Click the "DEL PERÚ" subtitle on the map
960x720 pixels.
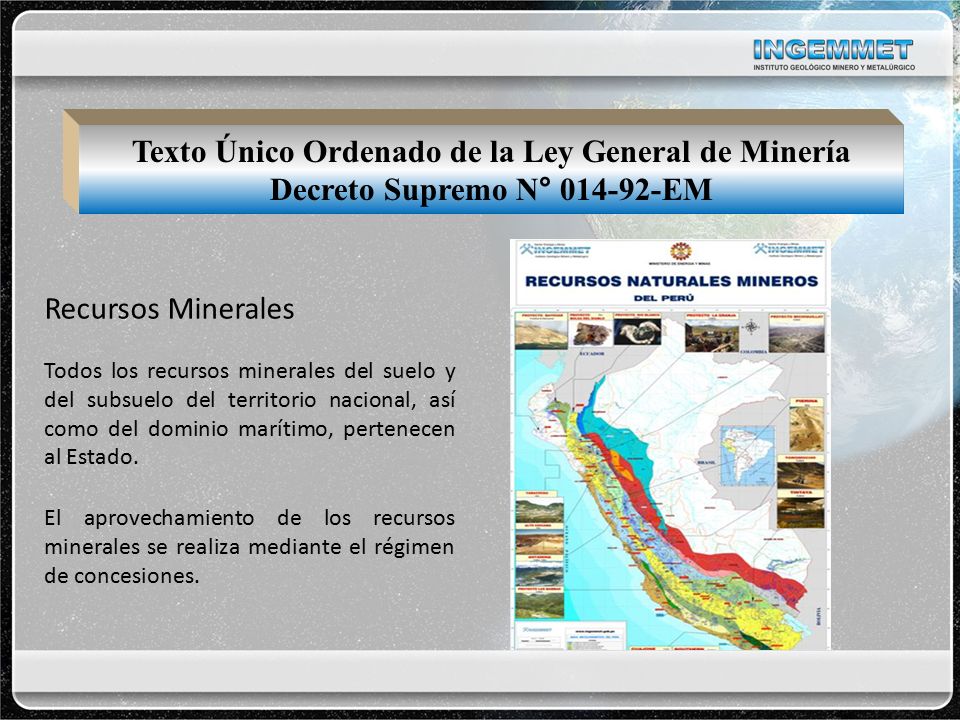click(664, 298)
